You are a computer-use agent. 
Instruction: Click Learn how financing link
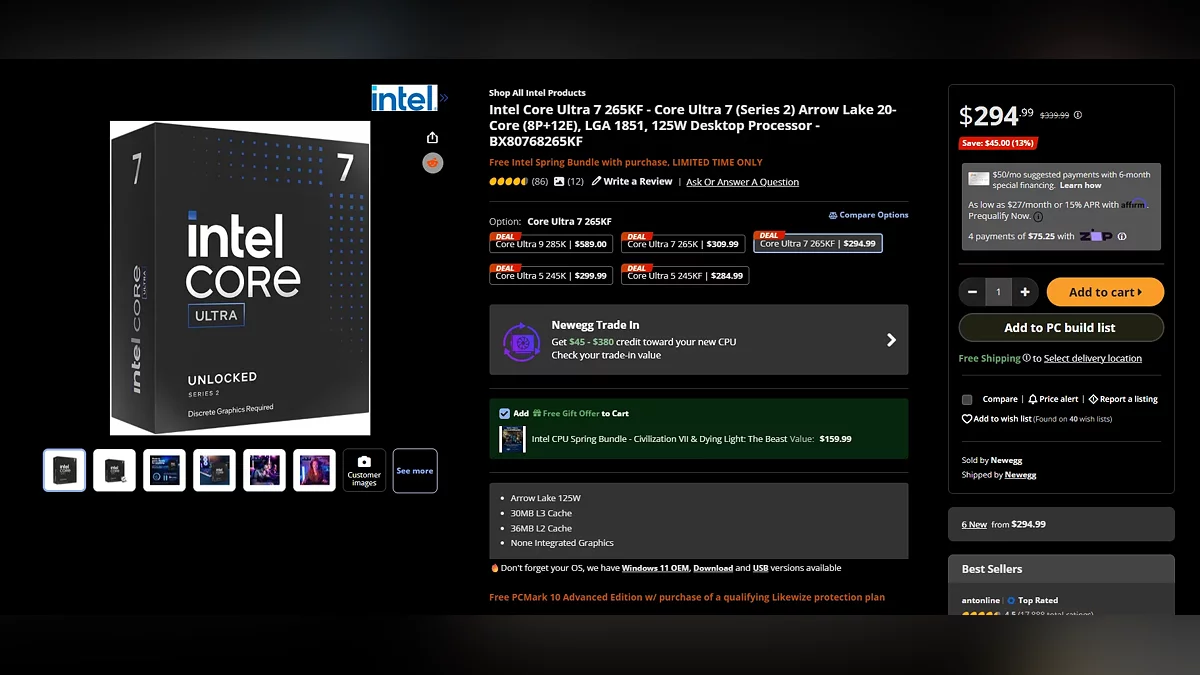click(1080, 185)
